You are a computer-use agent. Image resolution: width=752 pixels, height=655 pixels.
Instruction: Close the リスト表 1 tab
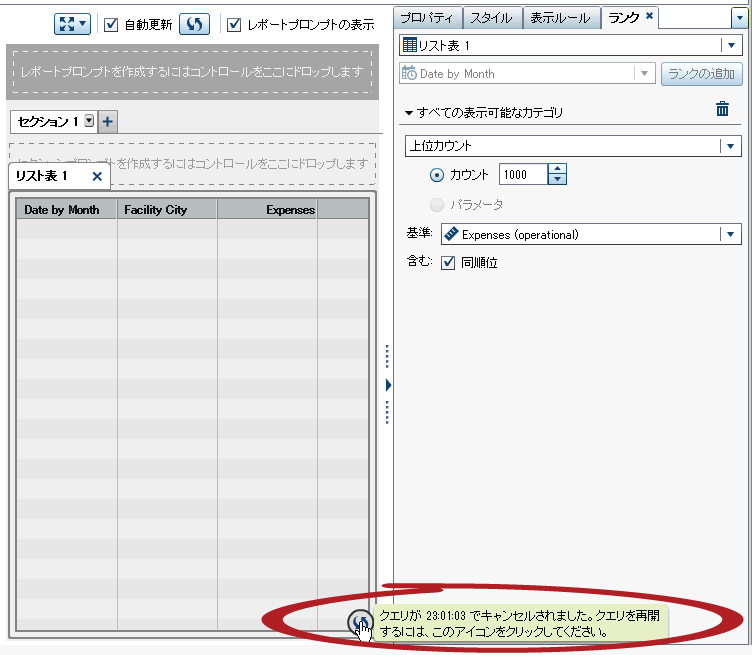pos(97,176)
